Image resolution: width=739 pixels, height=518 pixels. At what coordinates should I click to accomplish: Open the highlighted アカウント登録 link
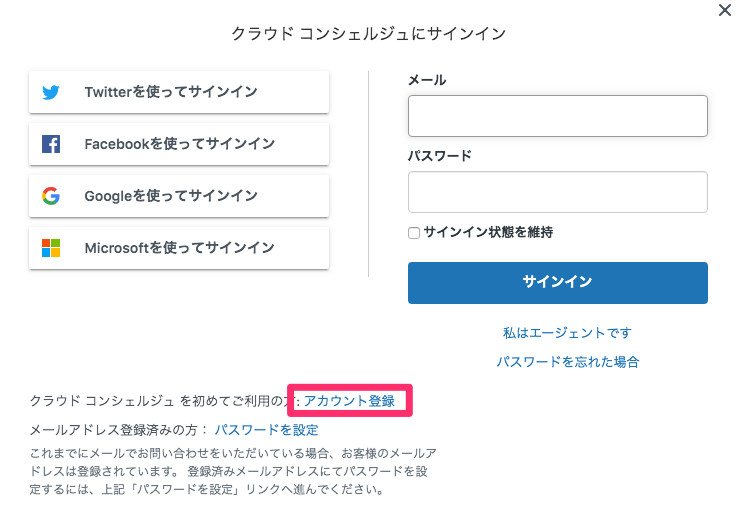coord(349,401)
